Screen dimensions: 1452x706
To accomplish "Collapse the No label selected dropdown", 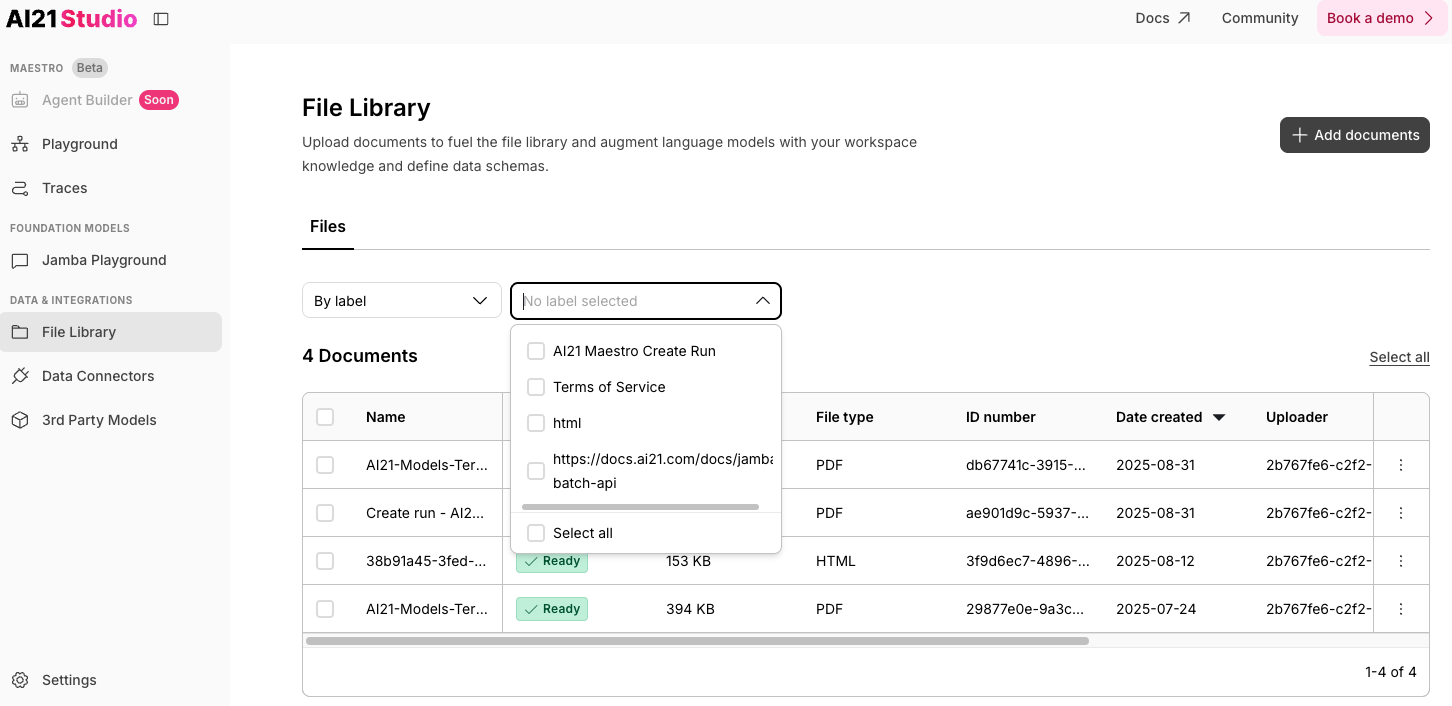I will (762, 300).
